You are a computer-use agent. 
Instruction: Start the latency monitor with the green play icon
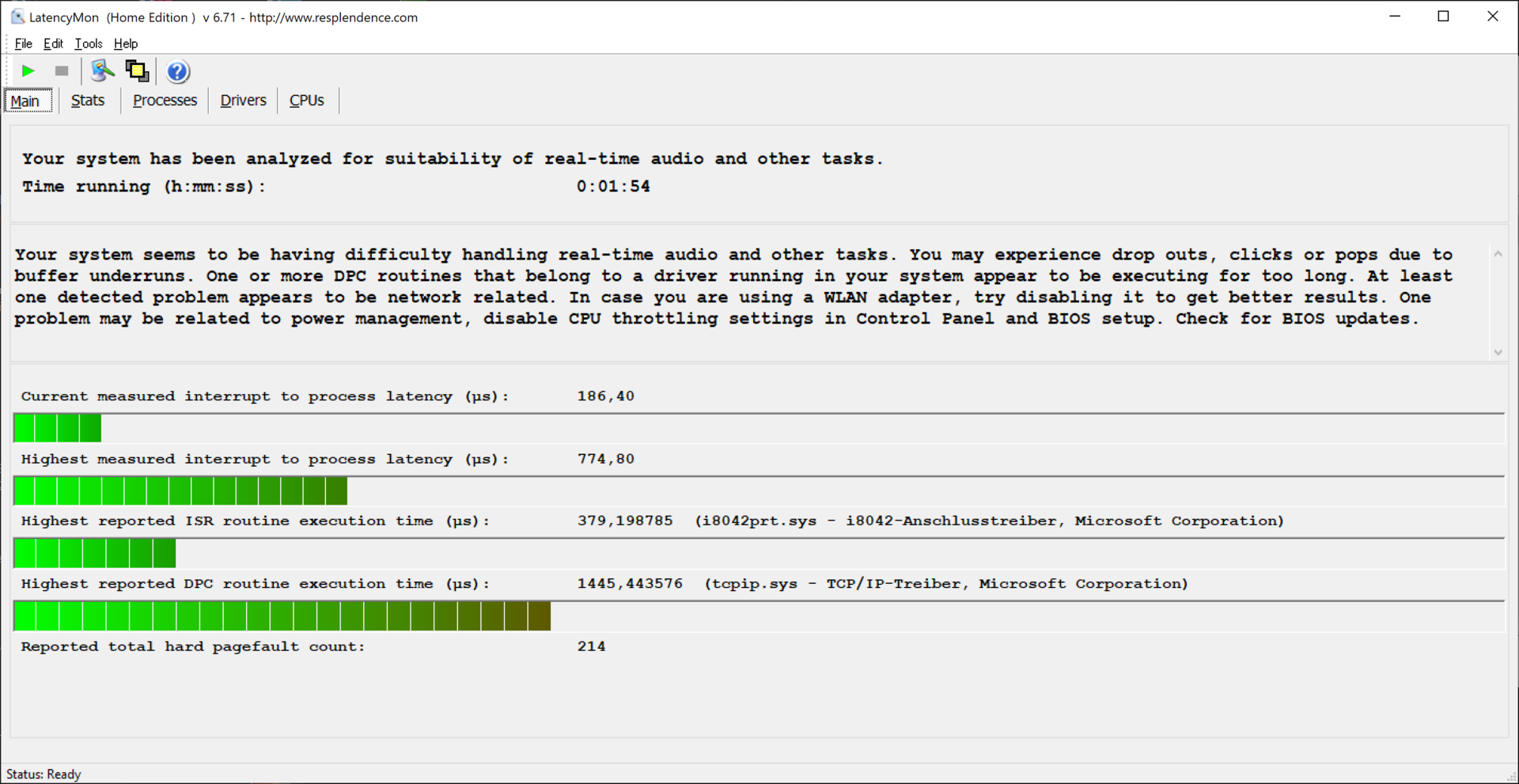[28, 71]
